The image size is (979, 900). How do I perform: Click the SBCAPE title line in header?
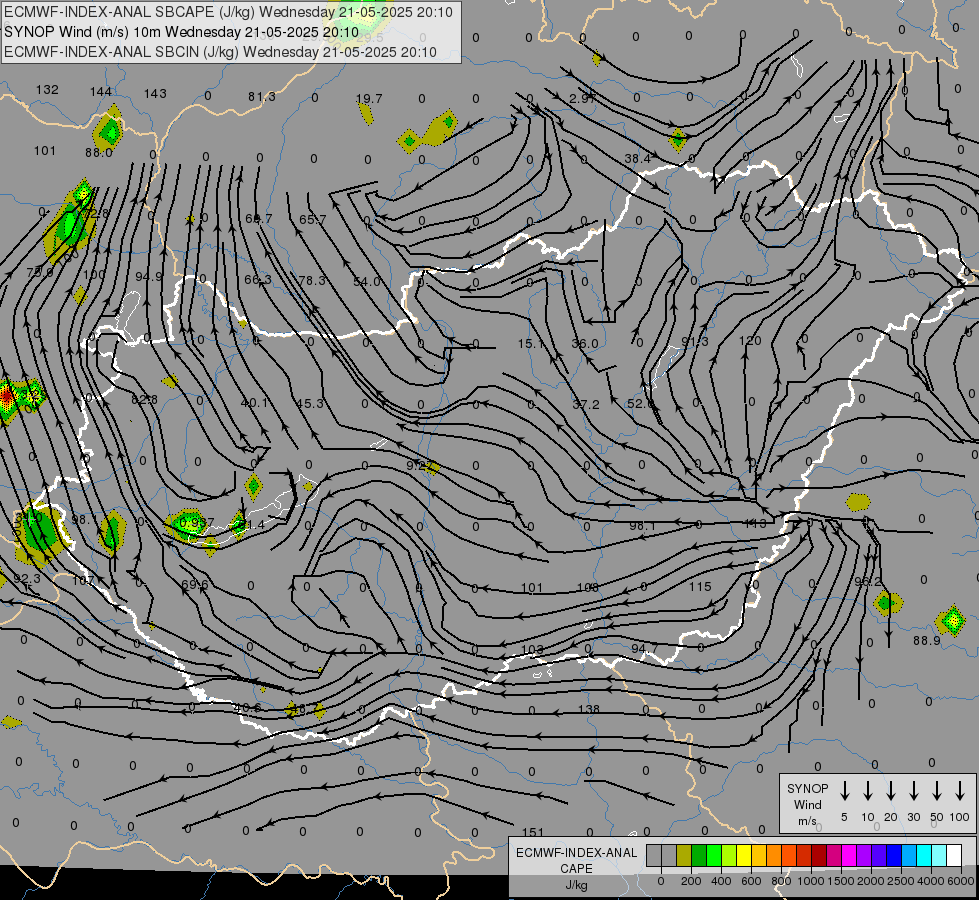click(228, 12)
